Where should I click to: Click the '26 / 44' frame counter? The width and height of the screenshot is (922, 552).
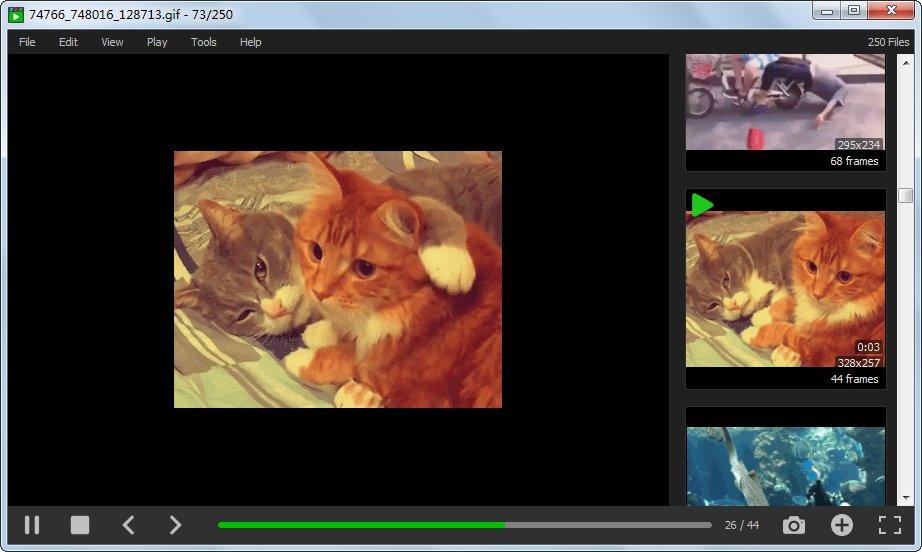(x=741, y=525)
